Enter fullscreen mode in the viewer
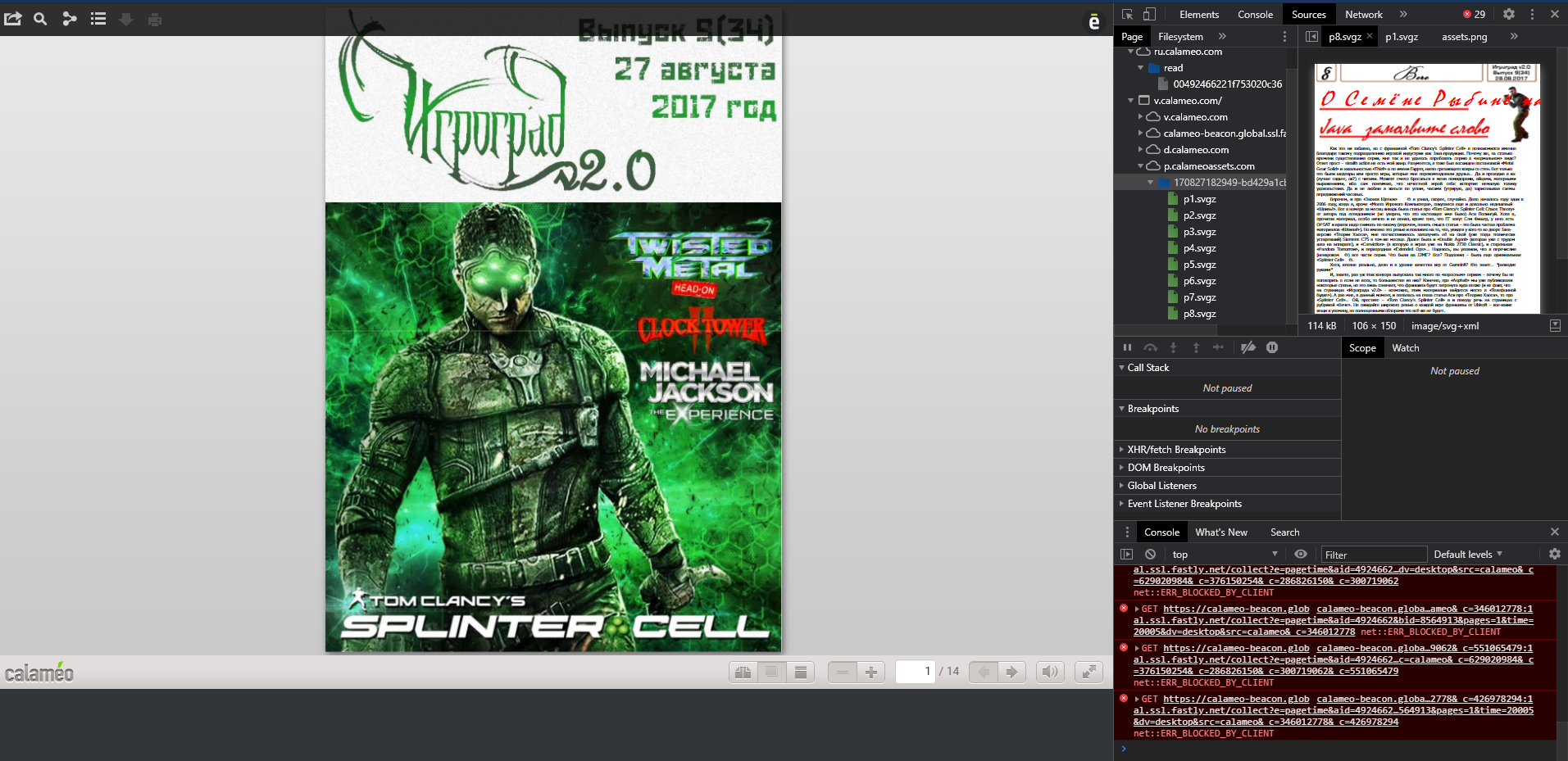 pyautogui.click(x=1089, y=673)
